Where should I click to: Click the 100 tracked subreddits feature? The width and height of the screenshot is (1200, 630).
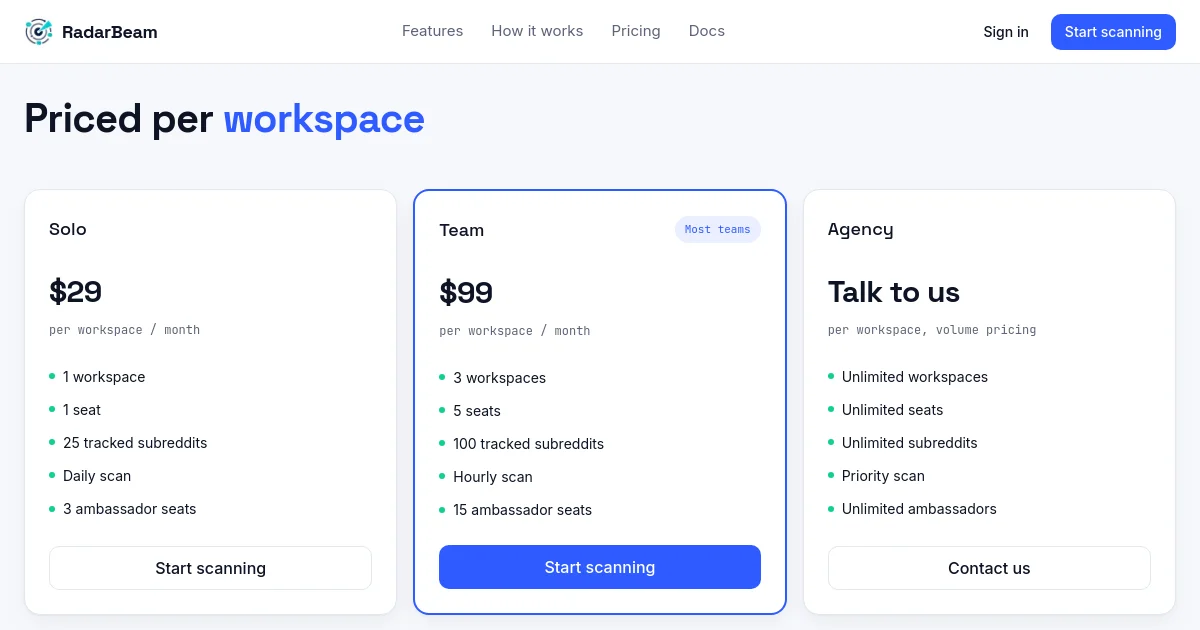coord(528,444)
